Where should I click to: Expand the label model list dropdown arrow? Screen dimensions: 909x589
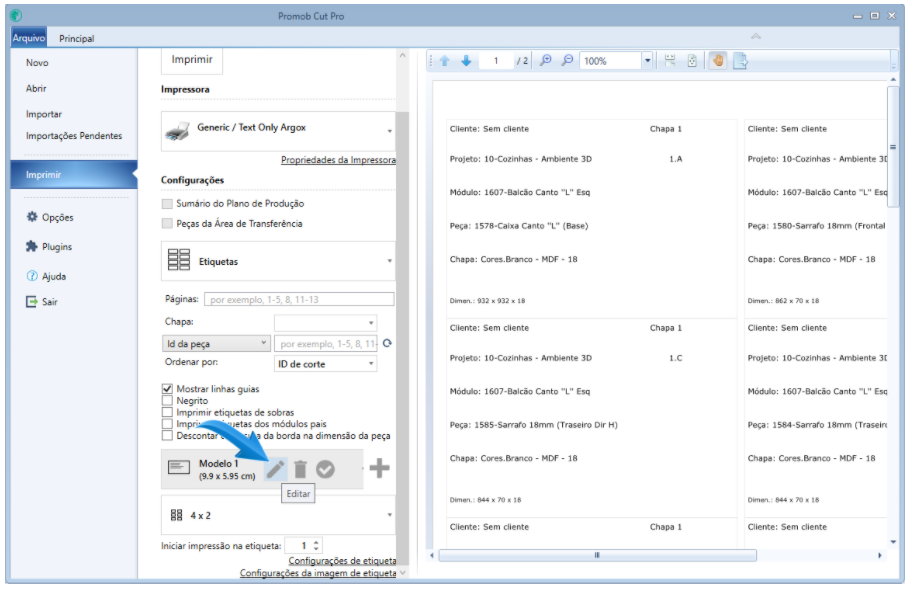[363, 468]
